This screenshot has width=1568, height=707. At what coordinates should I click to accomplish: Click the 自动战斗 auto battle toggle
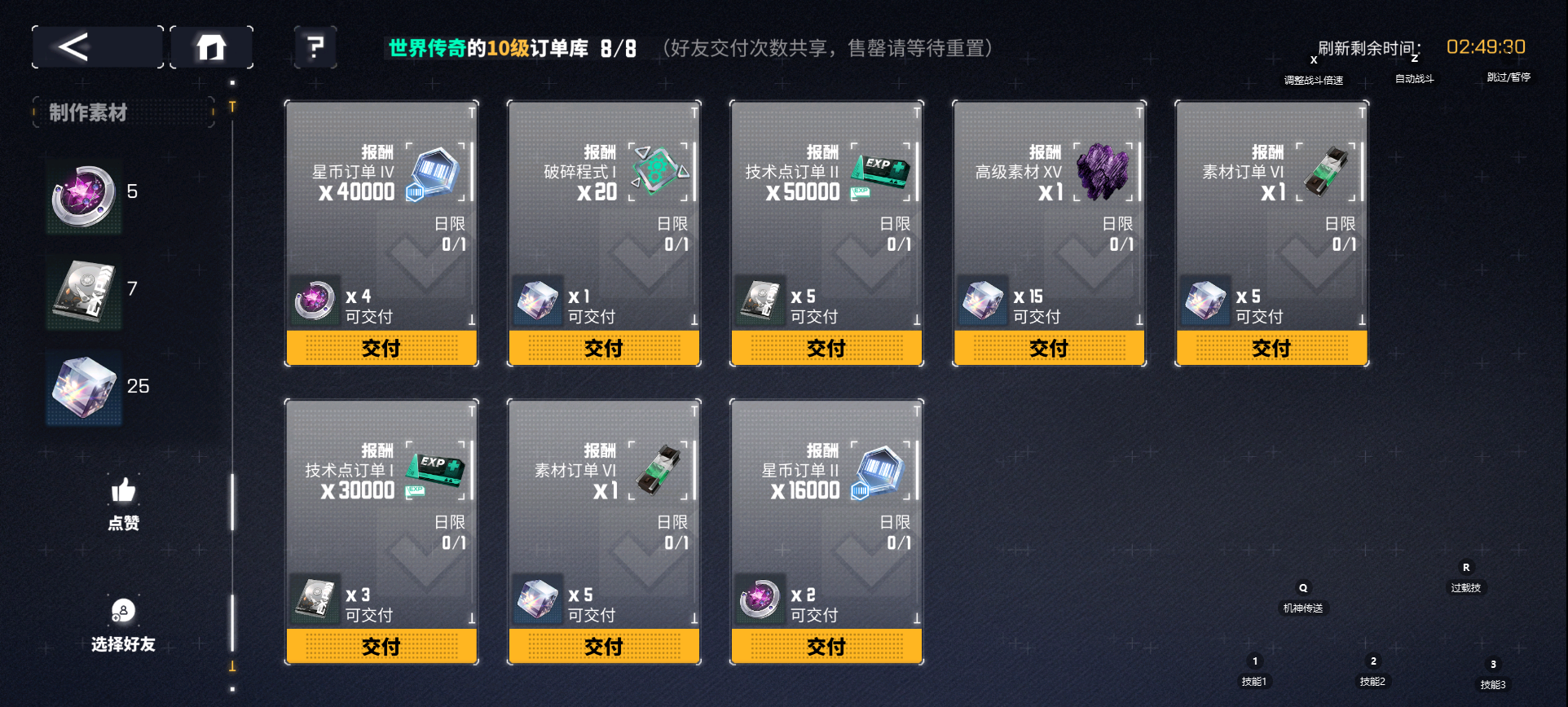tap(1414, 78)
